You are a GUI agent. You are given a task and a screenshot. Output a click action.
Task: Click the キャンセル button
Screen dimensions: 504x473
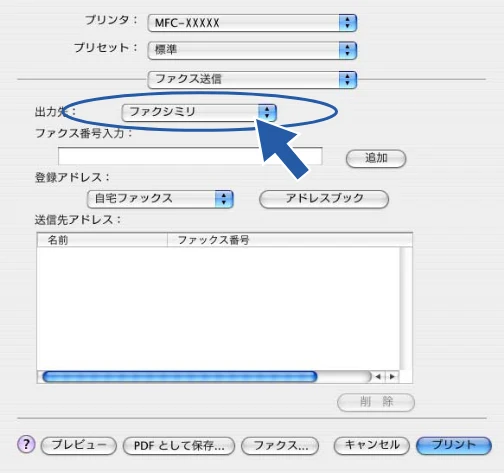coord(372,446)
